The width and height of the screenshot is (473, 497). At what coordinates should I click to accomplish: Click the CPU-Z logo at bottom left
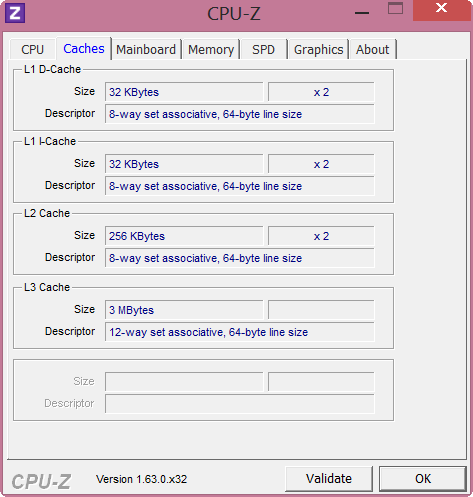tap(41, 482)
